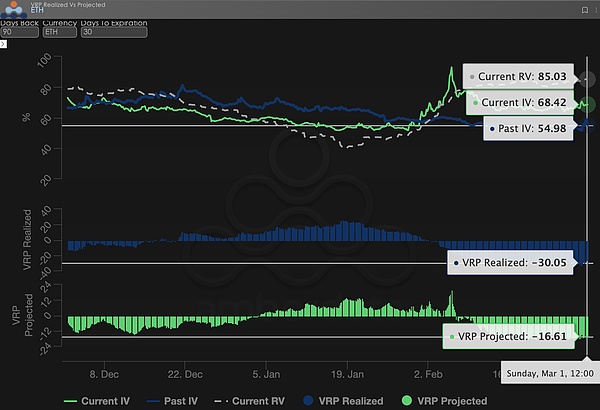Click the Days To Expiration field

[x=114, y=31]
